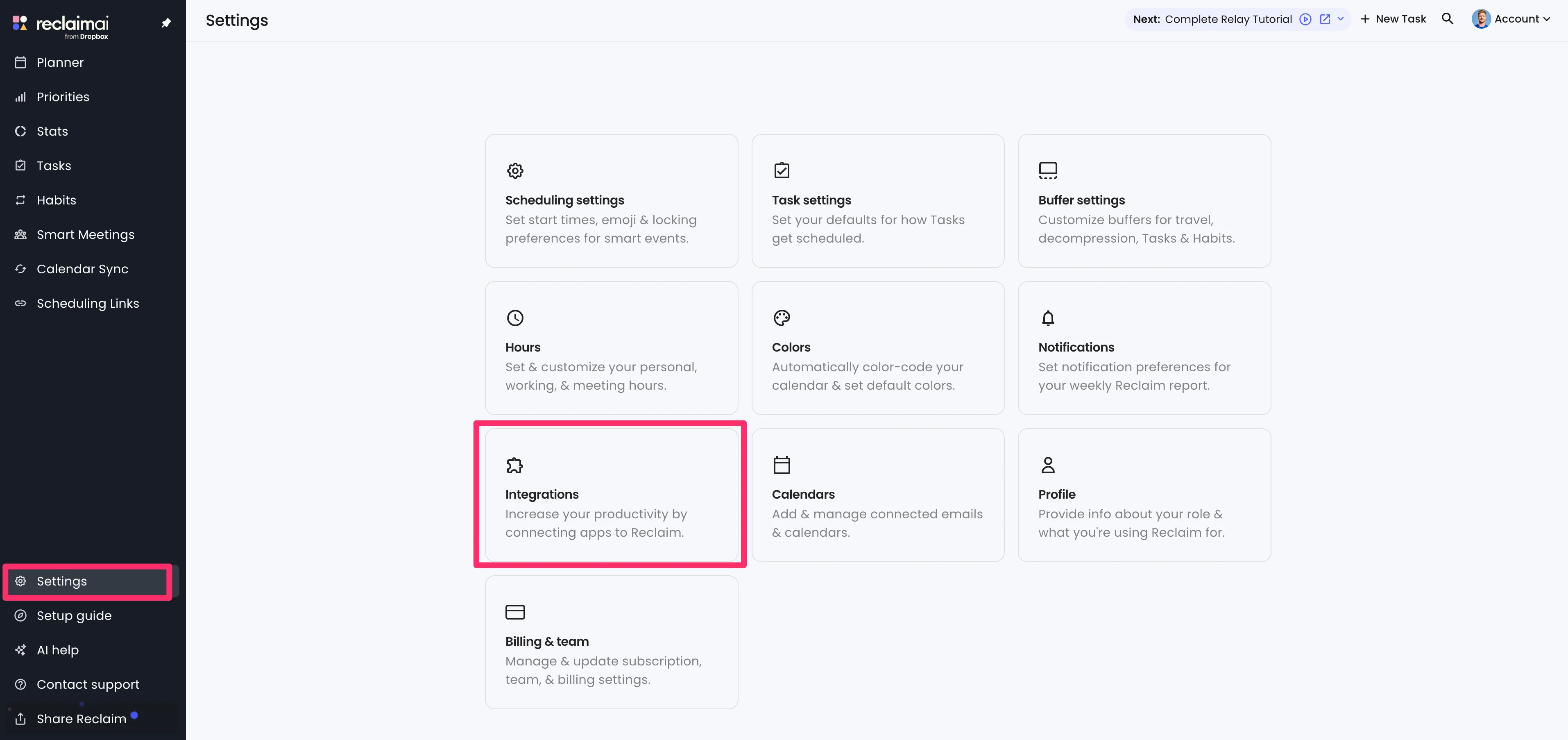Click Contact support link

coord(88,684)
